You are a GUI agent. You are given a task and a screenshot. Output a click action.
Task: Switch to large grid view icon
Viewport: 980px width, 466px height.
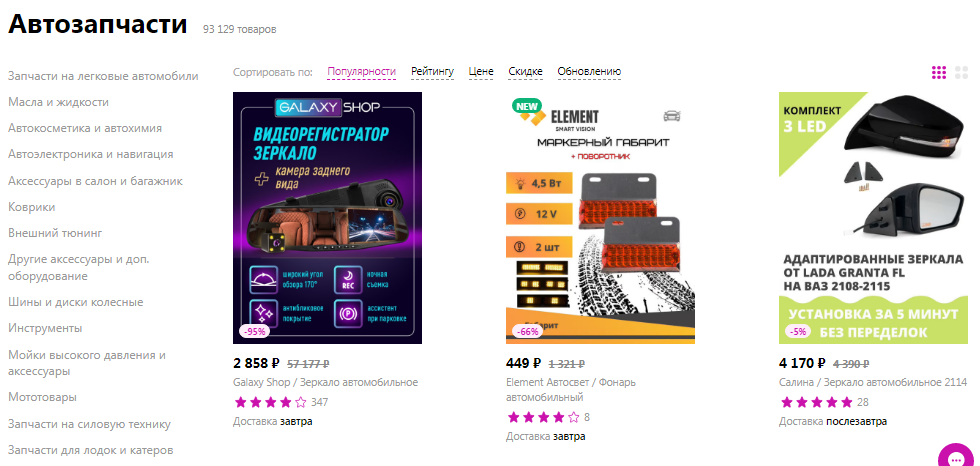(x=961, y=72)
